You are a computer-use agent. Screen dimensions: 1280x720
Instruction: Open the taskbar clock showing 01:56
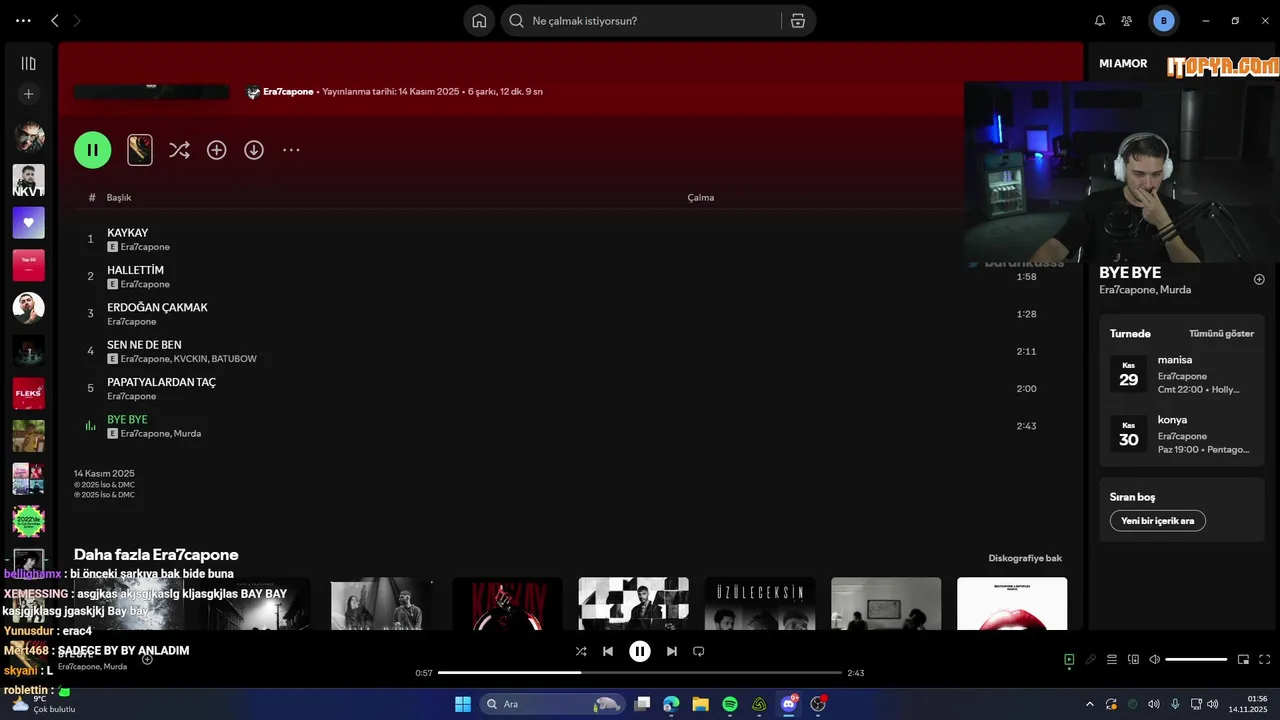[x=1247, y=704]
